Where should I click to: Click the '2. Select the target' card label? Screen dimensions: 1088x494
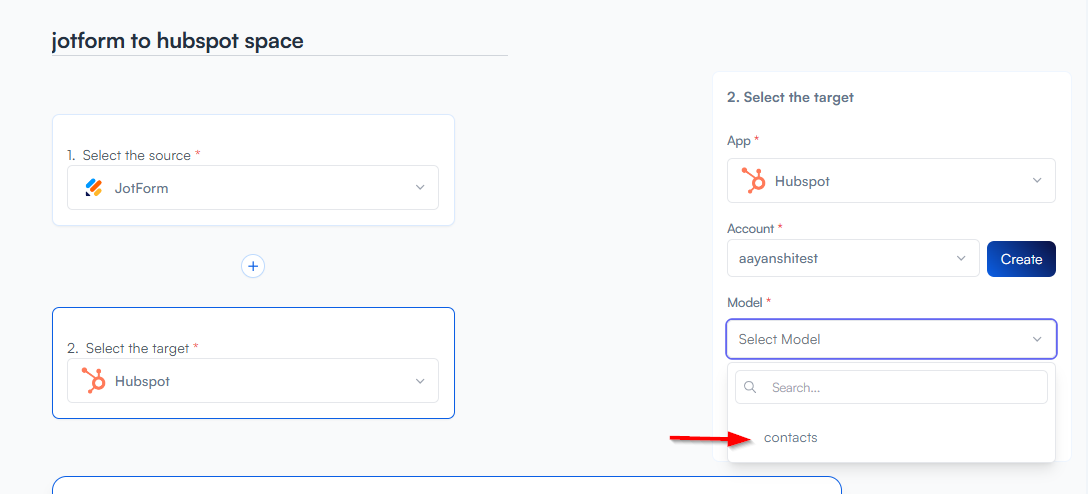[133, 348]
